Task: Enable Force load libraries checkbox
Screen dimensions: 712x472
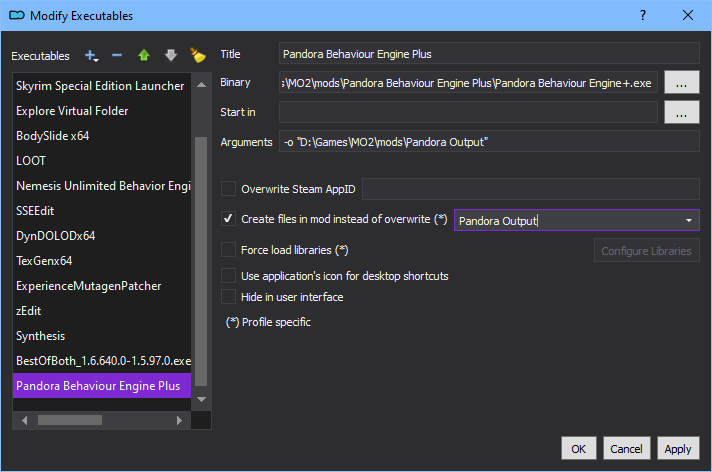Action: [228, 249]
